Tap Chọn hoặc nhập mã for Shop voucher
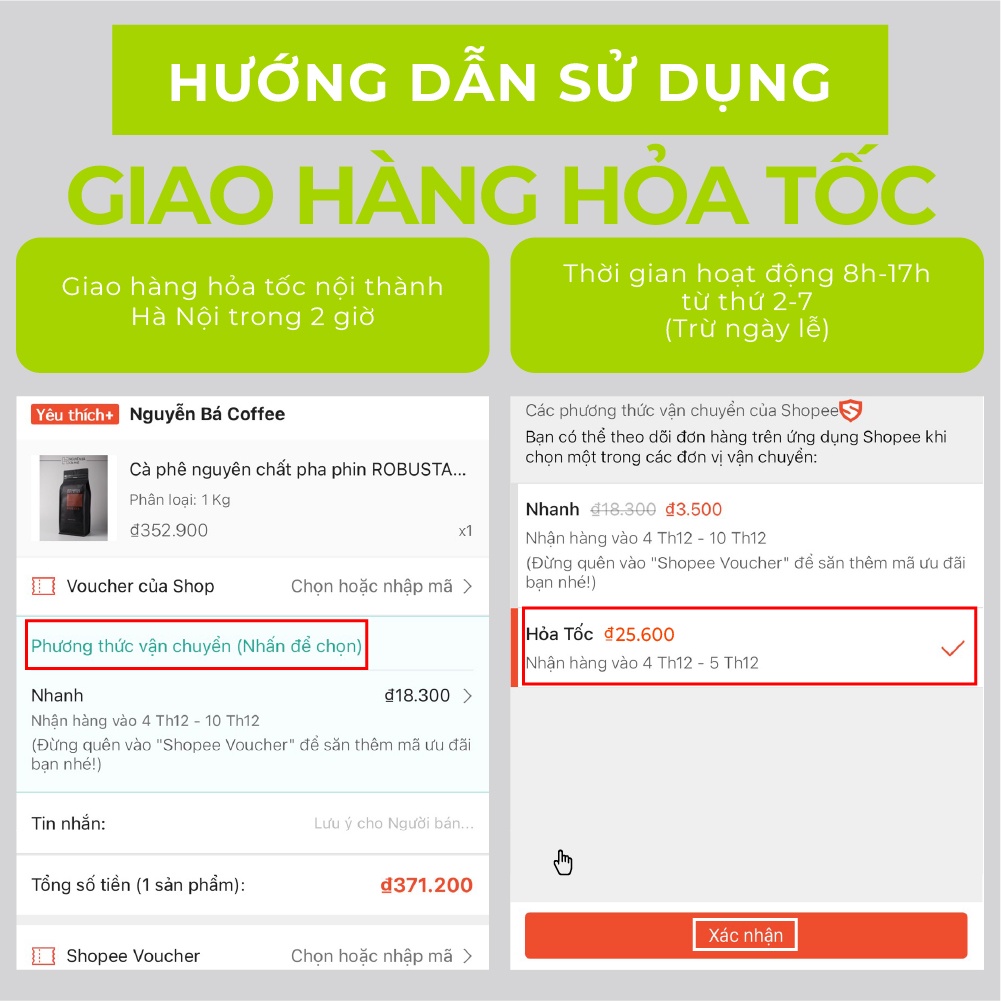 pyautogui.click(x=372, y=586)
